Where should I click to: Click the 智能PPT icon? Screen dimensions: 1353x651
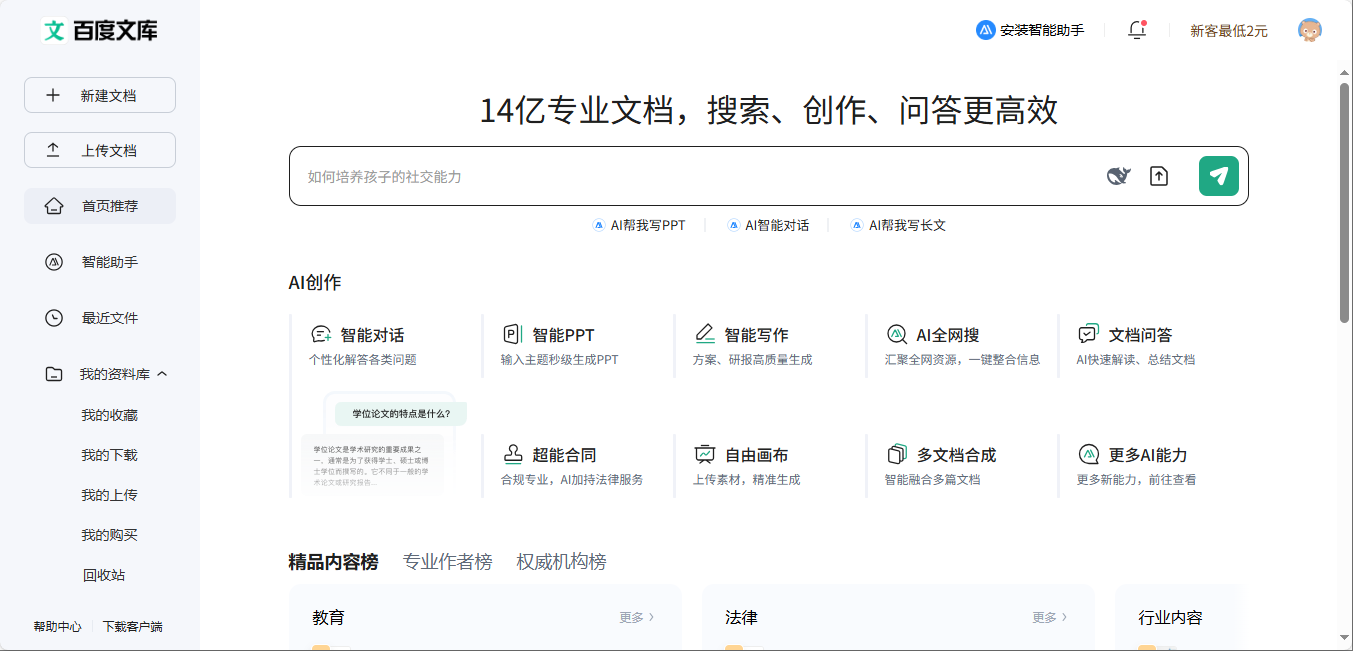[512, 334]
